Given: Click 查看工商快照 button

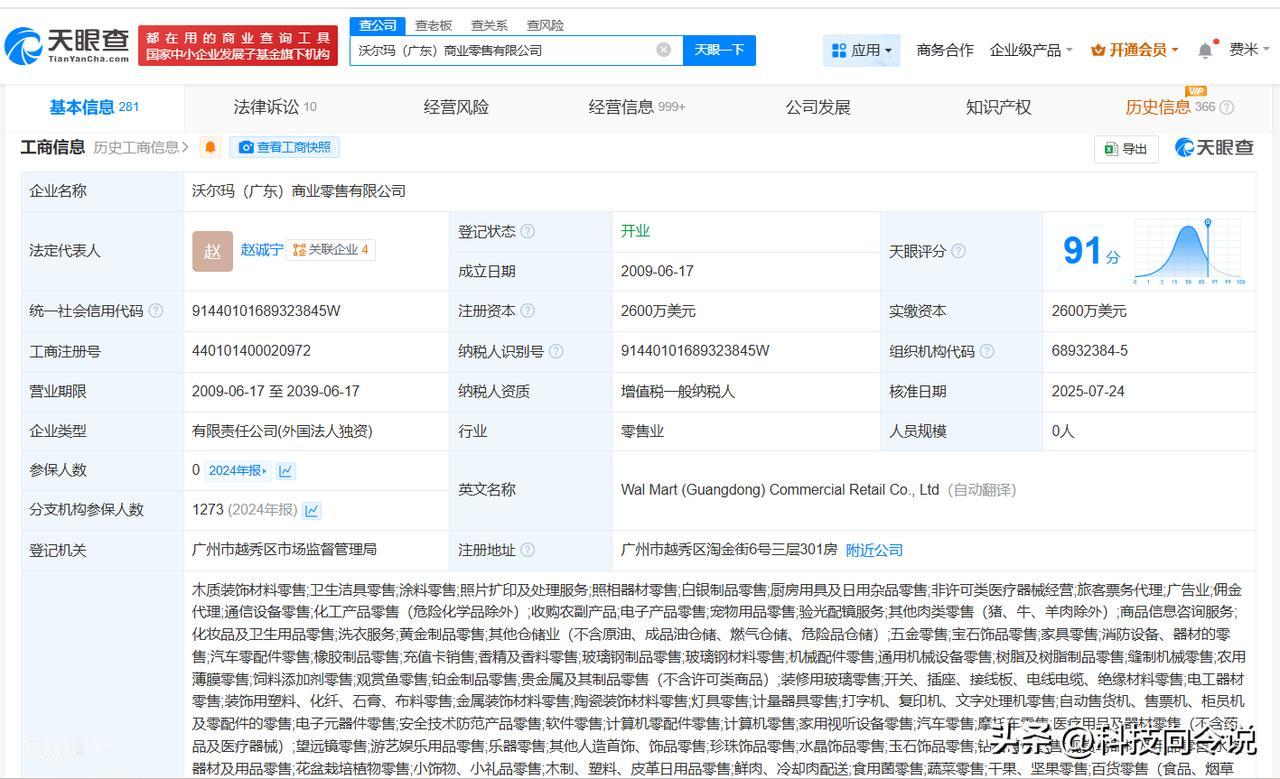Looking at the screenshot, I should (x=285, y=148).
